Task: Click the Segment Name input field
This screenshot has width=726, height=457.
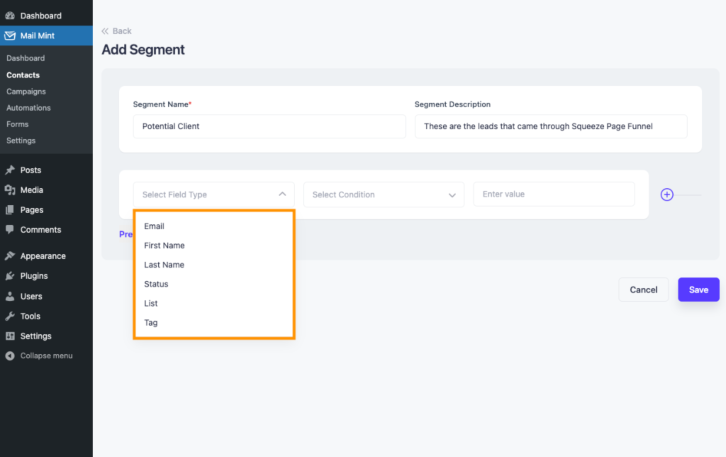Action: (269, 126)
